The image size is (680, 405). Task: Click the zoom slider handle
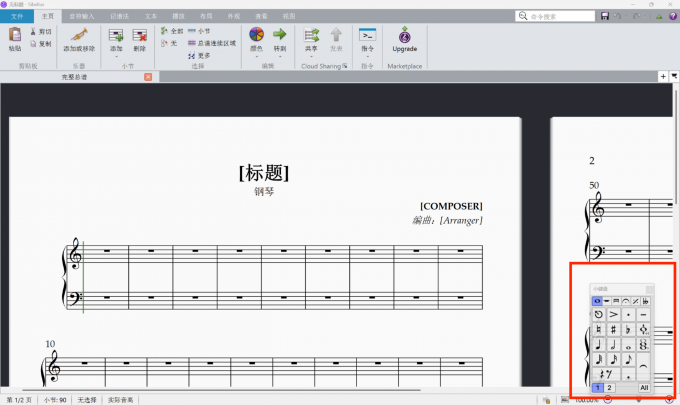638,399
